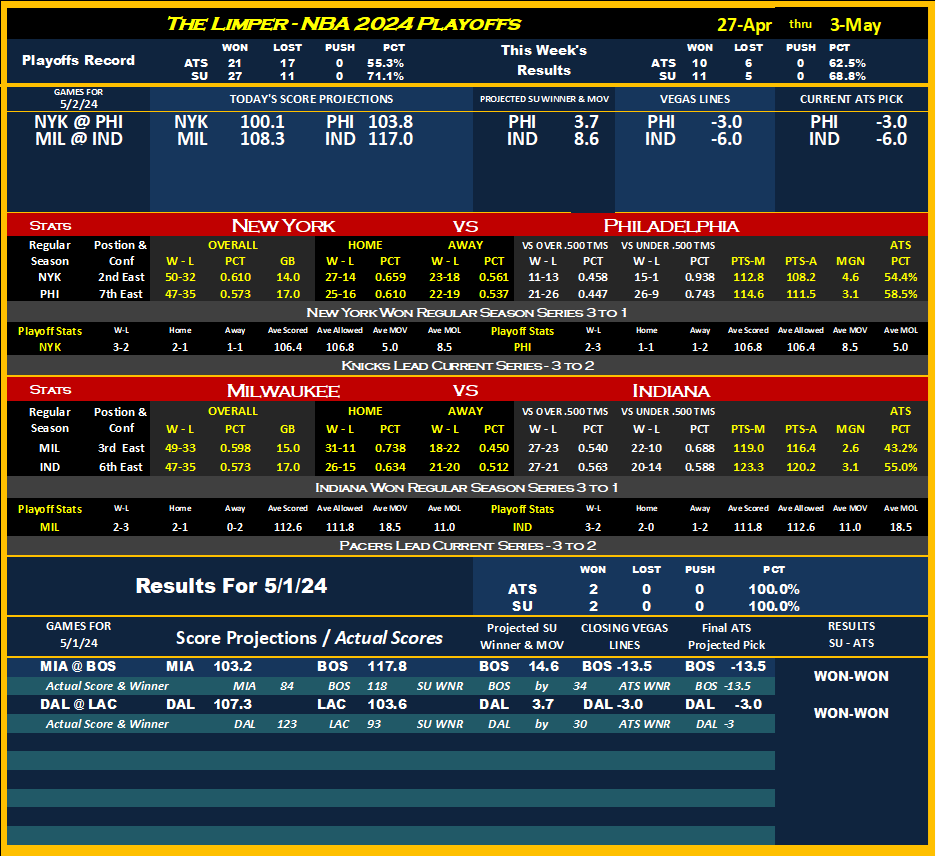The image size is (936, 857).
Task: Click the "CURRENT ATS PICK" header
Action: coord(851,99)
